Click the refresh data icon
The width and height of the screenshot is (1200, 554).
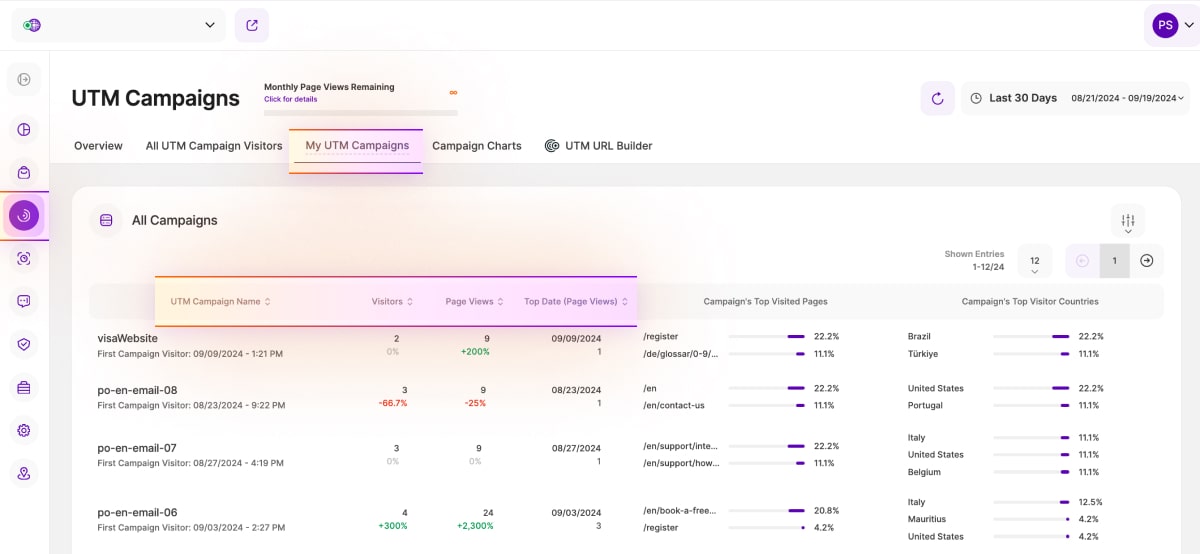[x=937, y=98]
